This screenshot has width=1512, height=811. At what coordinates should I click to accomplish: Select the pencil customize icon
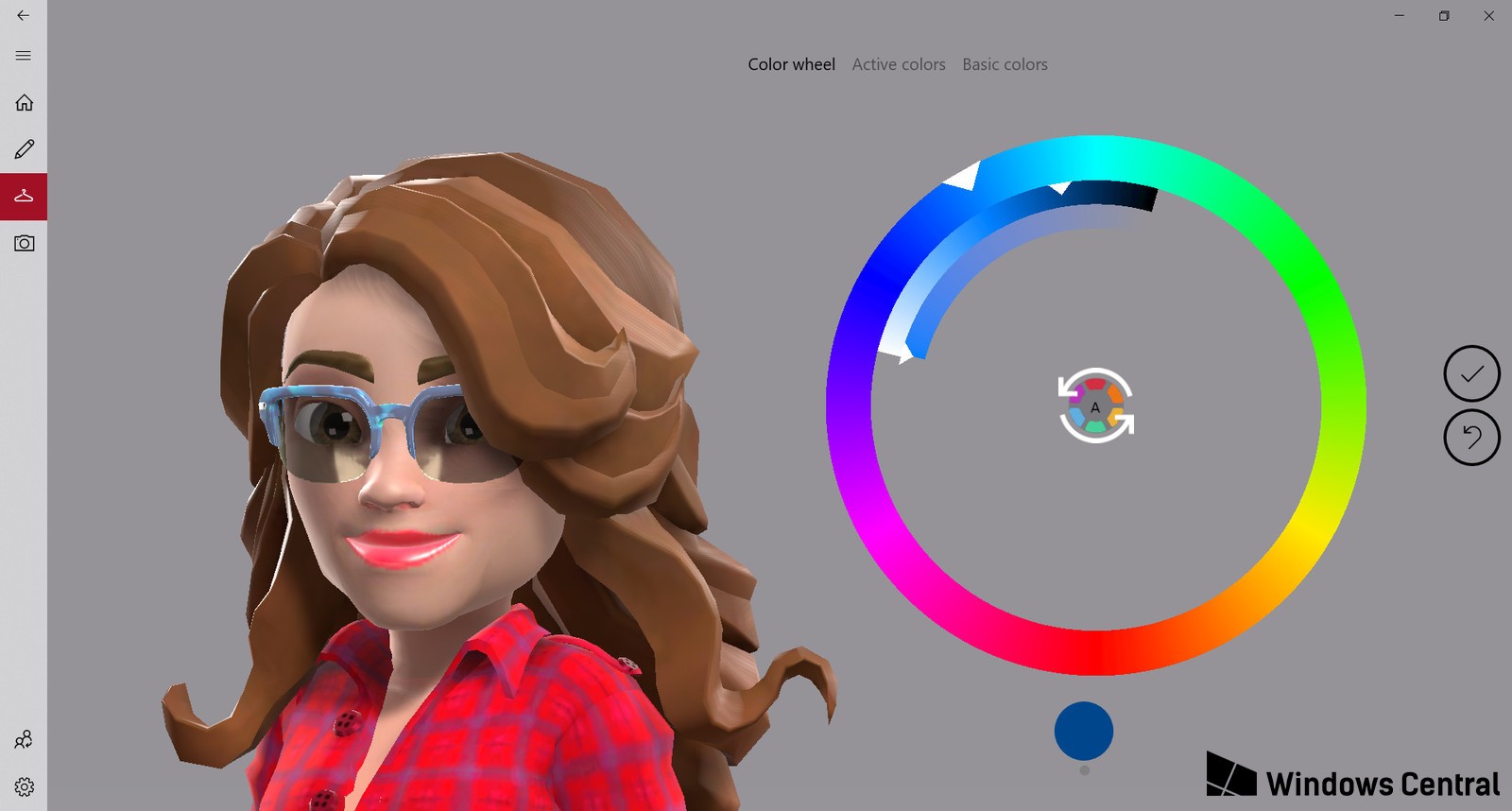[24, 149]
